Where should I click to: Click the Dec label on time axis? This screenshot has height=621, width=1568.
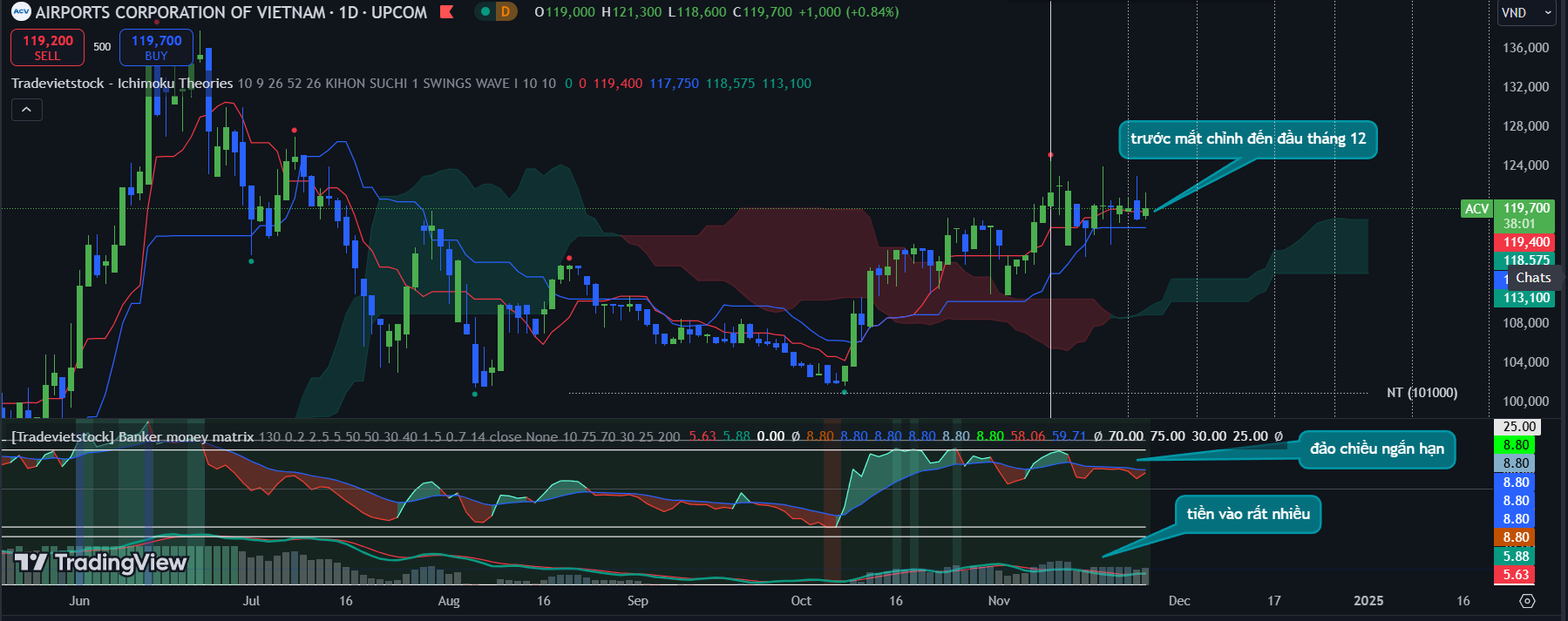coord(1178,601)
